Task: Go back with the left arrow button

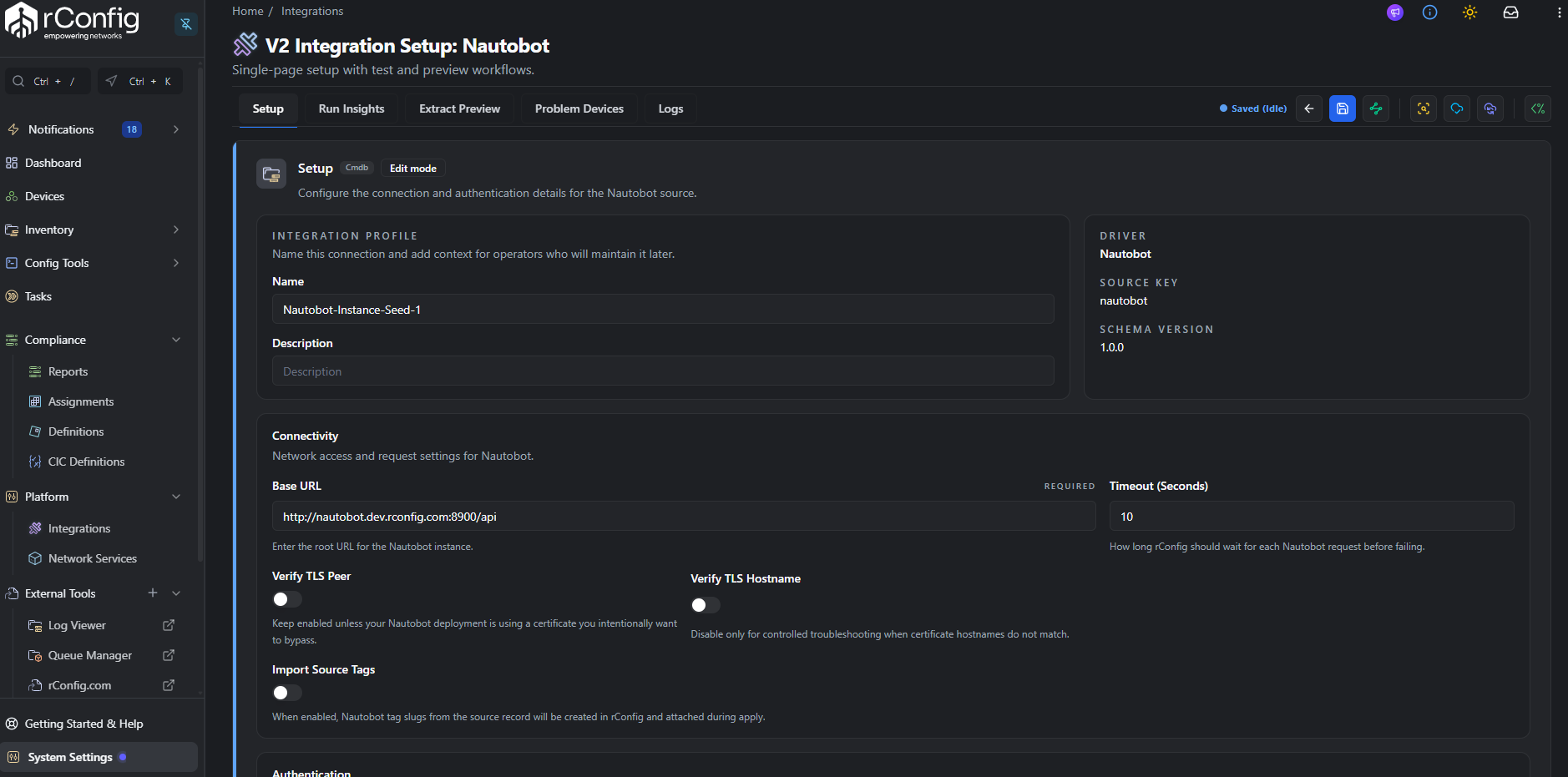Action: 1309,108
